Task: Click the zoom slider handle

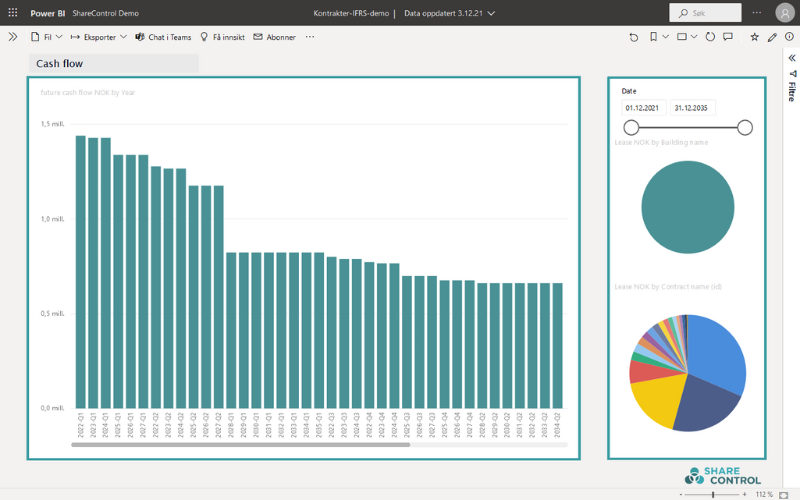Action: click(x=713, y=494)
